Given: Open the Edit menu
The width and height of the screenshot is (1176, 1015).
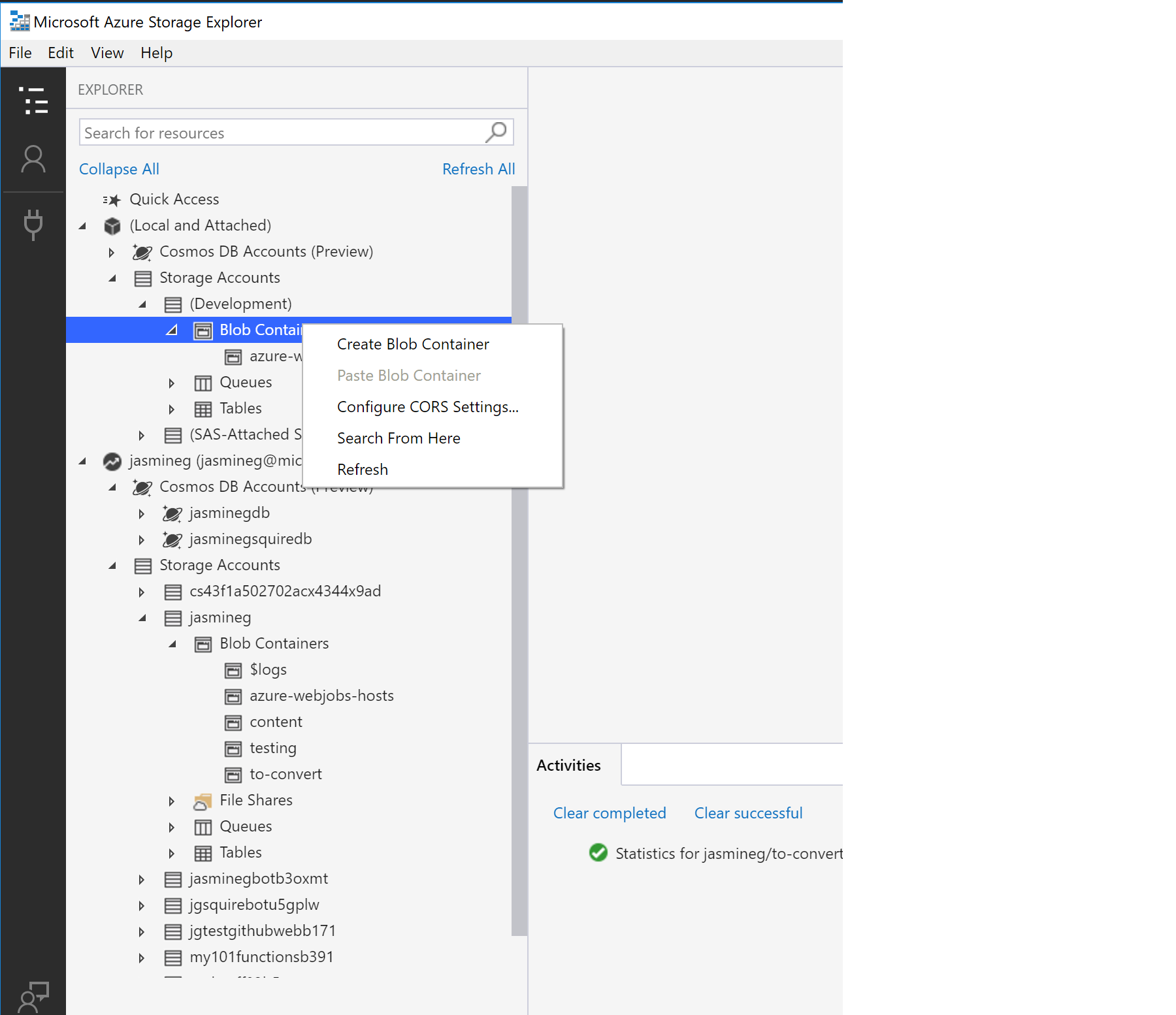Looking at the screenshot, I should pos(61,53).
